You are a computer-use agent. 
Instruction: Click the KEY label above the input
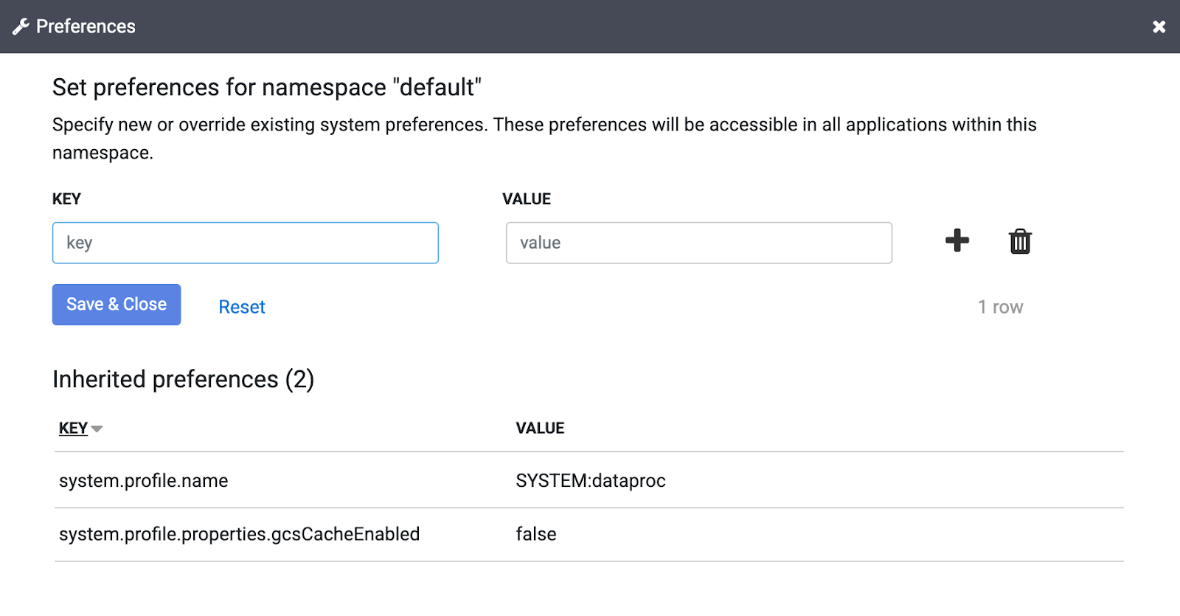63,198
